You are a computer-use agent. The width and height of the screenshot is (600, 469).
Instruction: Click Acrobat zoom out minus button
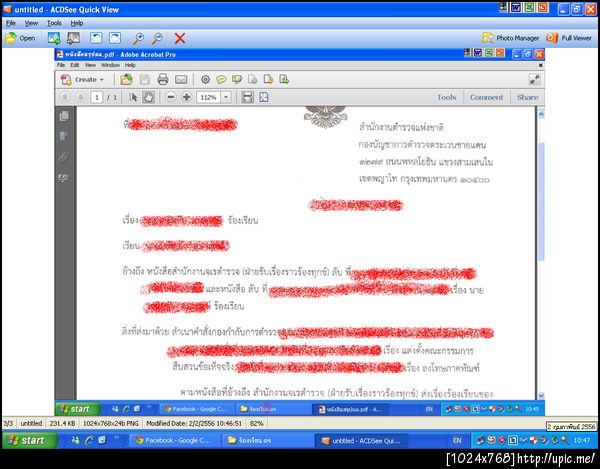tap(171, 97)
